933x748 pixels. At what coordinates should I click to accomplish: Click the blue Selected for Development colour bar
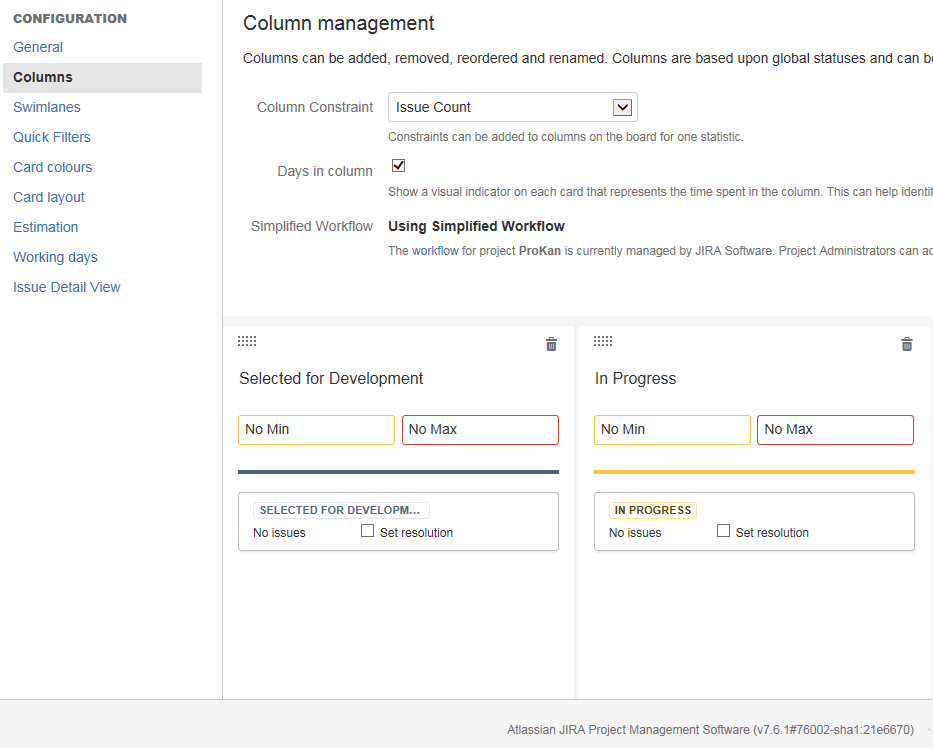coord(398,472)
